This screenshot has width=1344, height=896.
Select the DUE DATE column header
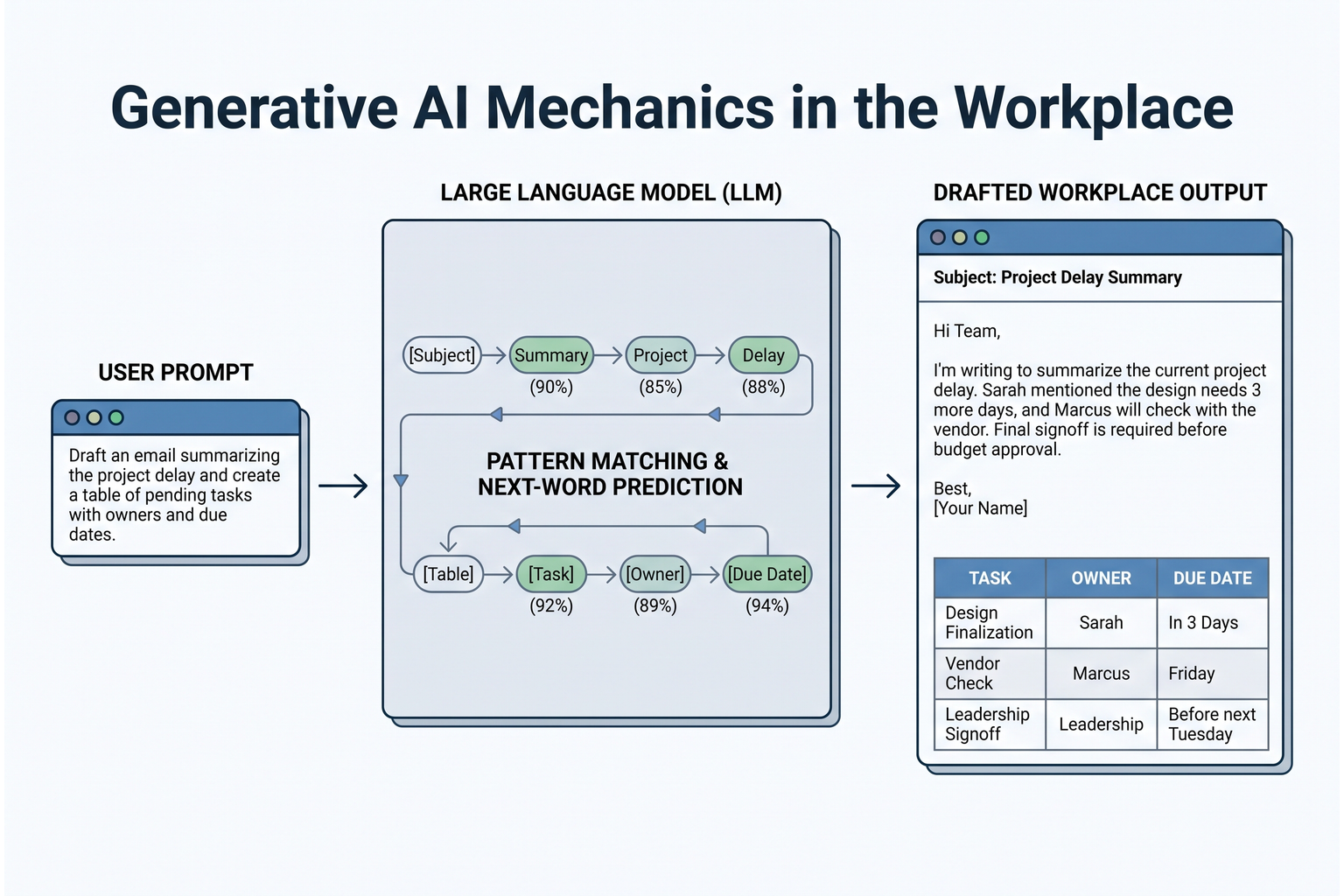point(1213,578)
